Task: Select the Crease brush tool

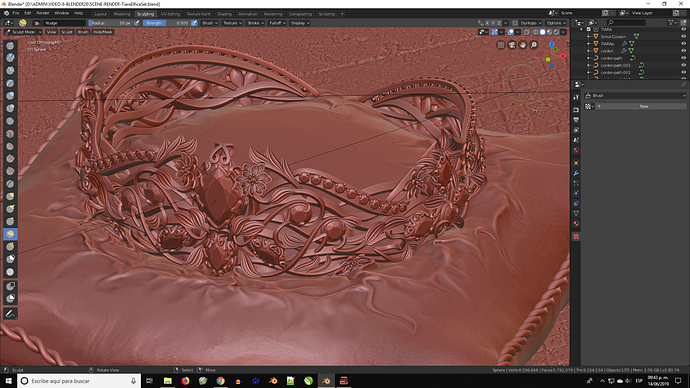Action: pyautogui.click(x=10, y=121)
